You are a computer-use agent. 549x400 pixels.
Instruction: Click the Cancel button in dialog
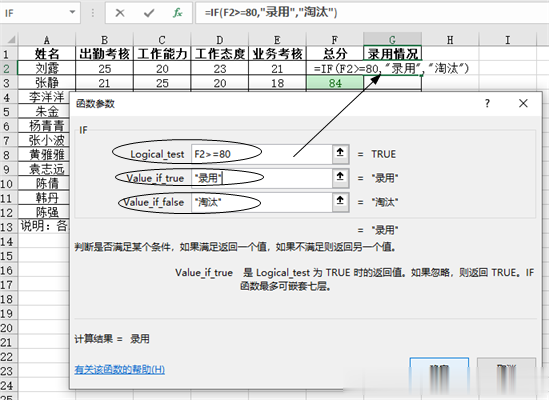click(506, 372)
